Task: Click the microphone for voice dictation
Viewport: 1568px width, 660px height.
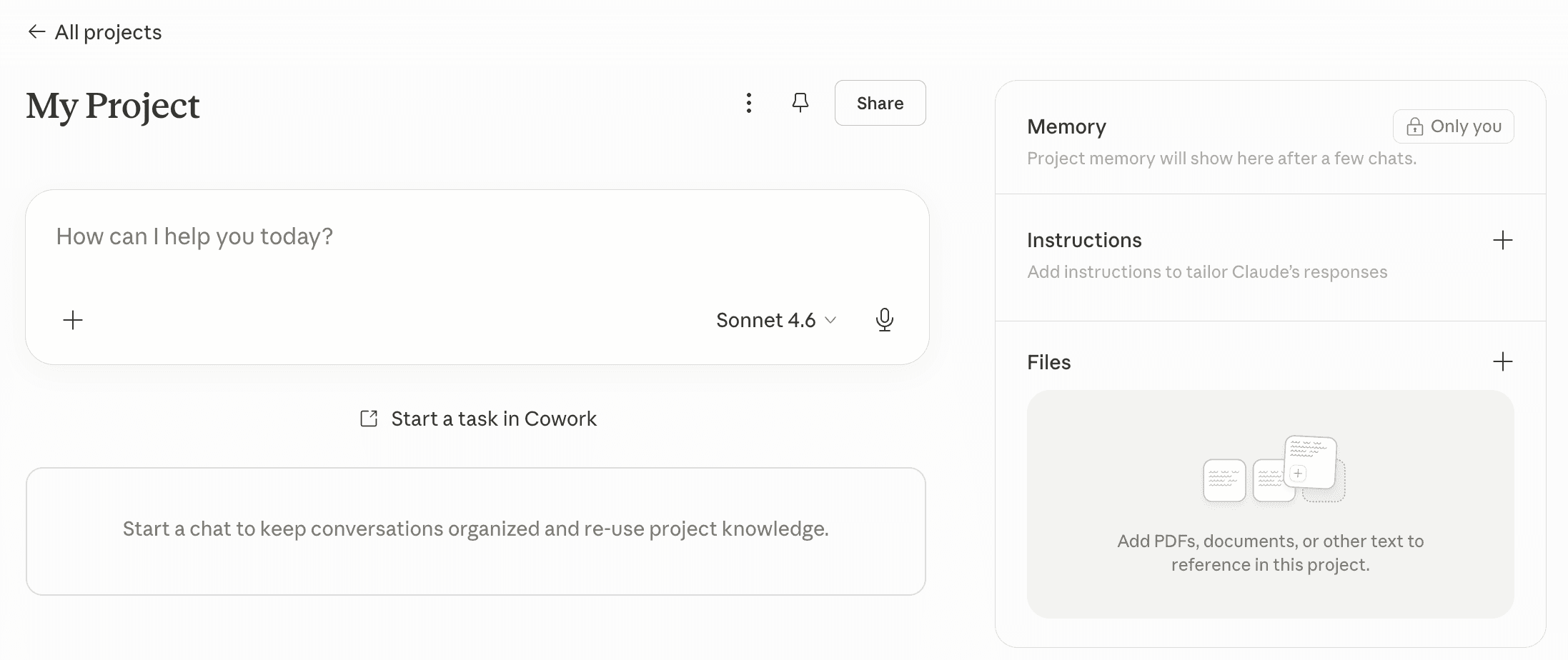Action: 885,320
